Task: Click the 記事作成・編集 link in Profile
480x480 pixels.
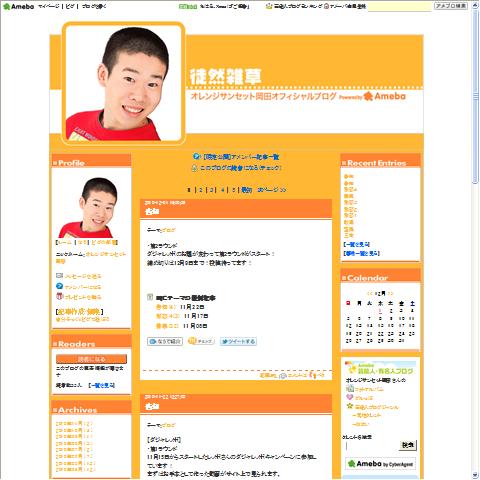Action: [x=79, y=312]
